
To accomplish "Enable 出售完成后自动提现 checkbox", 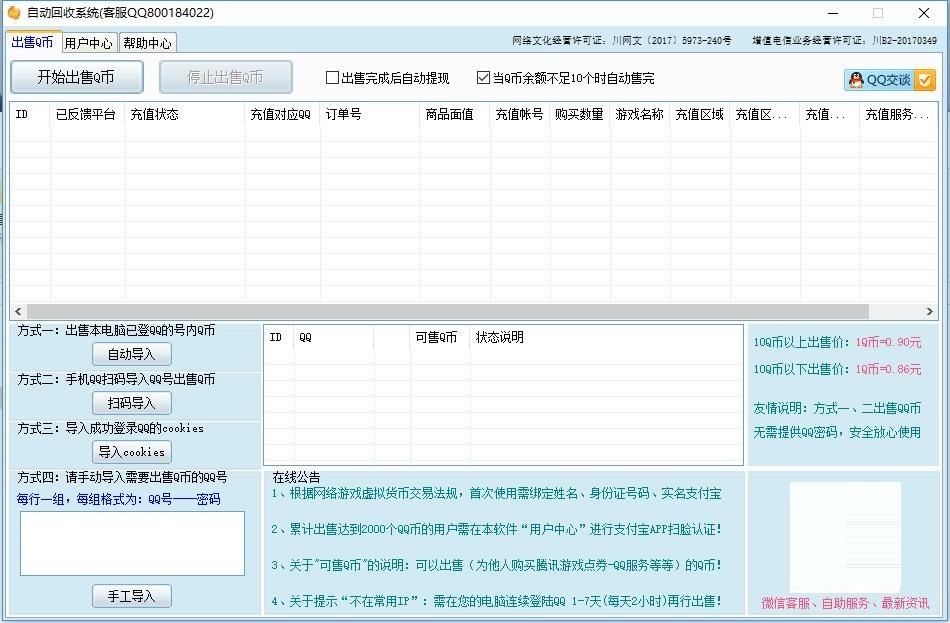I will [333, 78].
